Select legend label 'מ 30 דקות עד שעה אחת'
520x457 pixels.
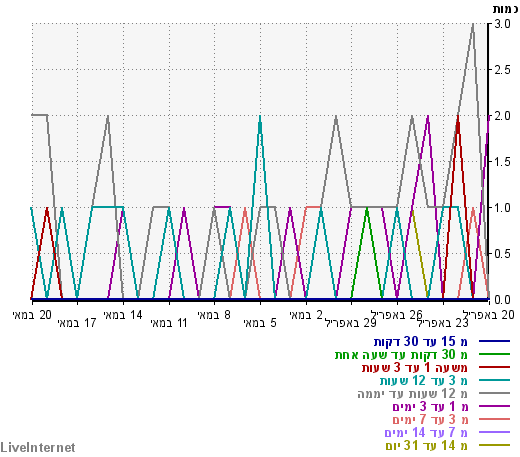401,355
